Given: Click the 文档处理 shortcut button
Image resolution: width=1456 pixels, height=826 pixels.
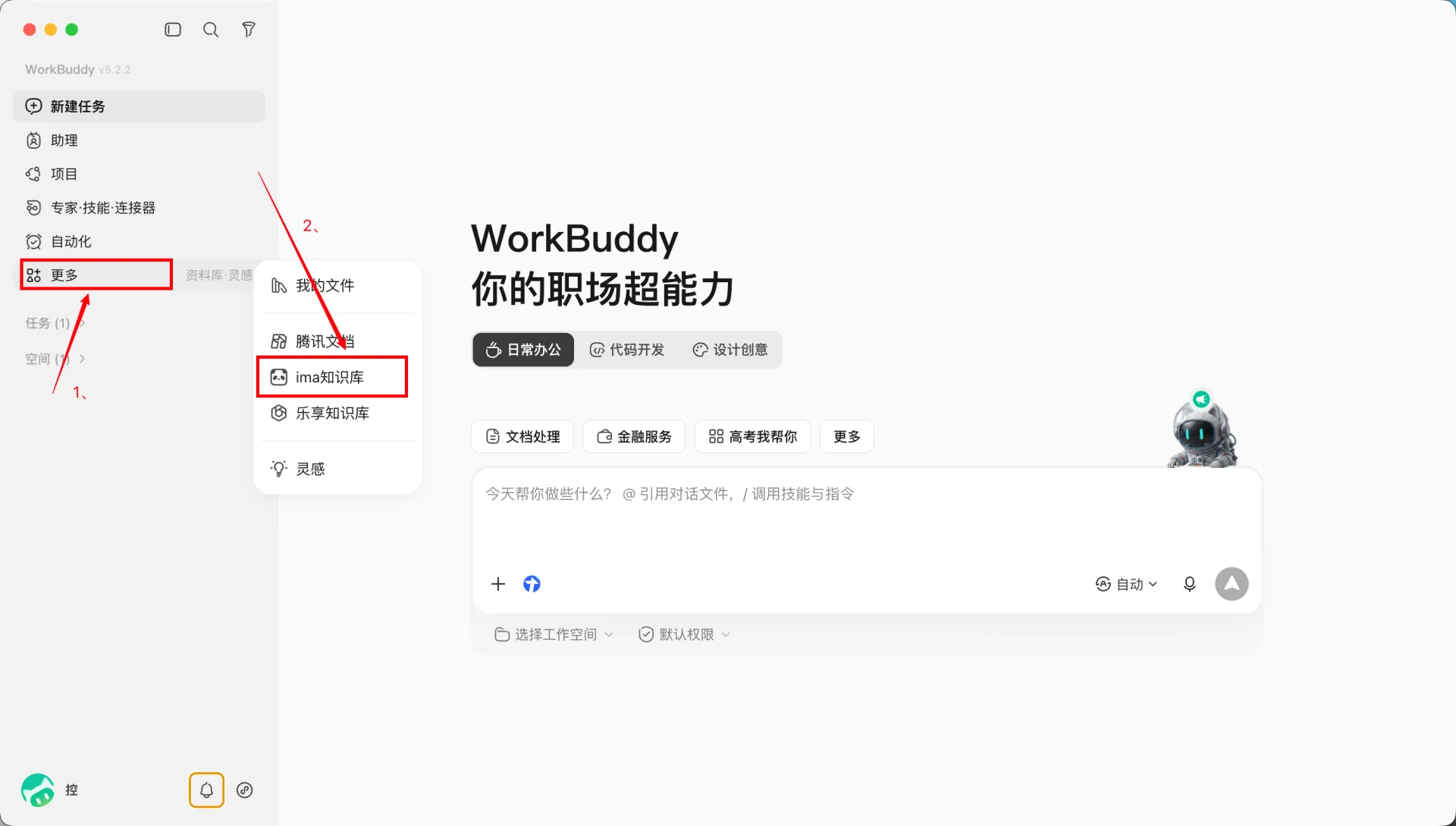Looking at the screenshot, I should coord(522,436).
